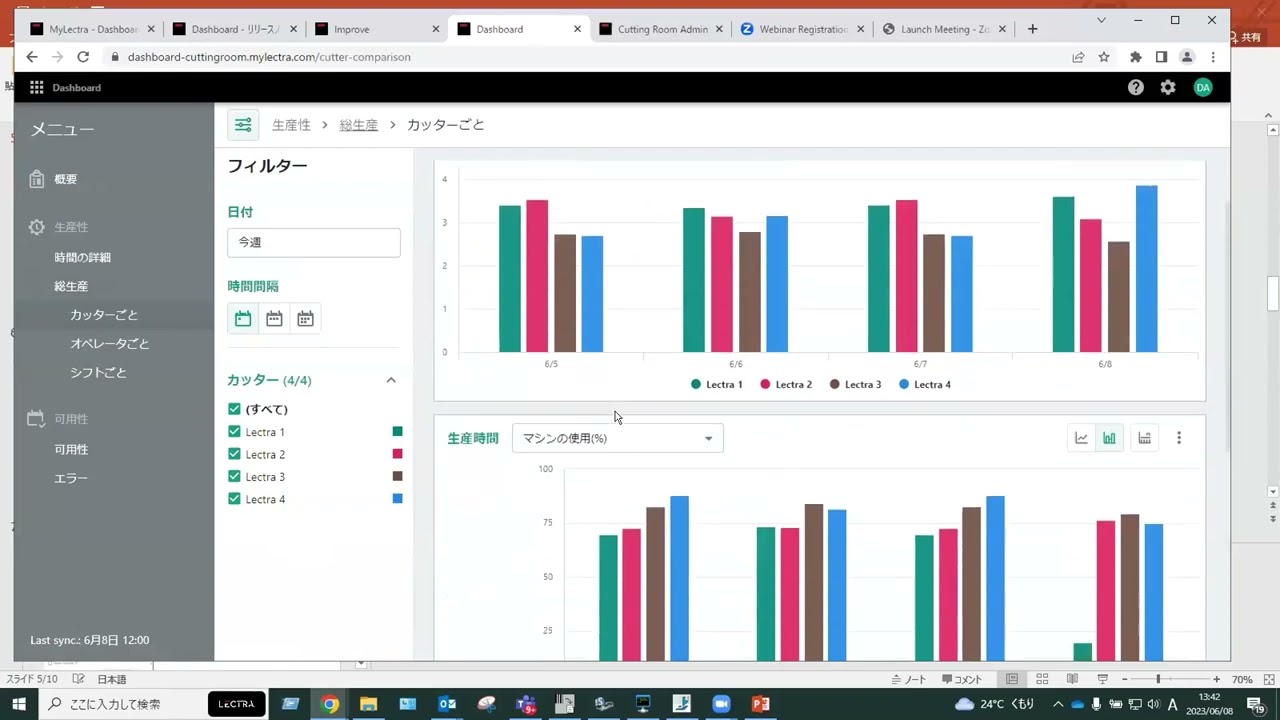The width and height of the screenshot is (1280, 720).
Task: Switch to bar chart view
Action: coord(1109,438)
